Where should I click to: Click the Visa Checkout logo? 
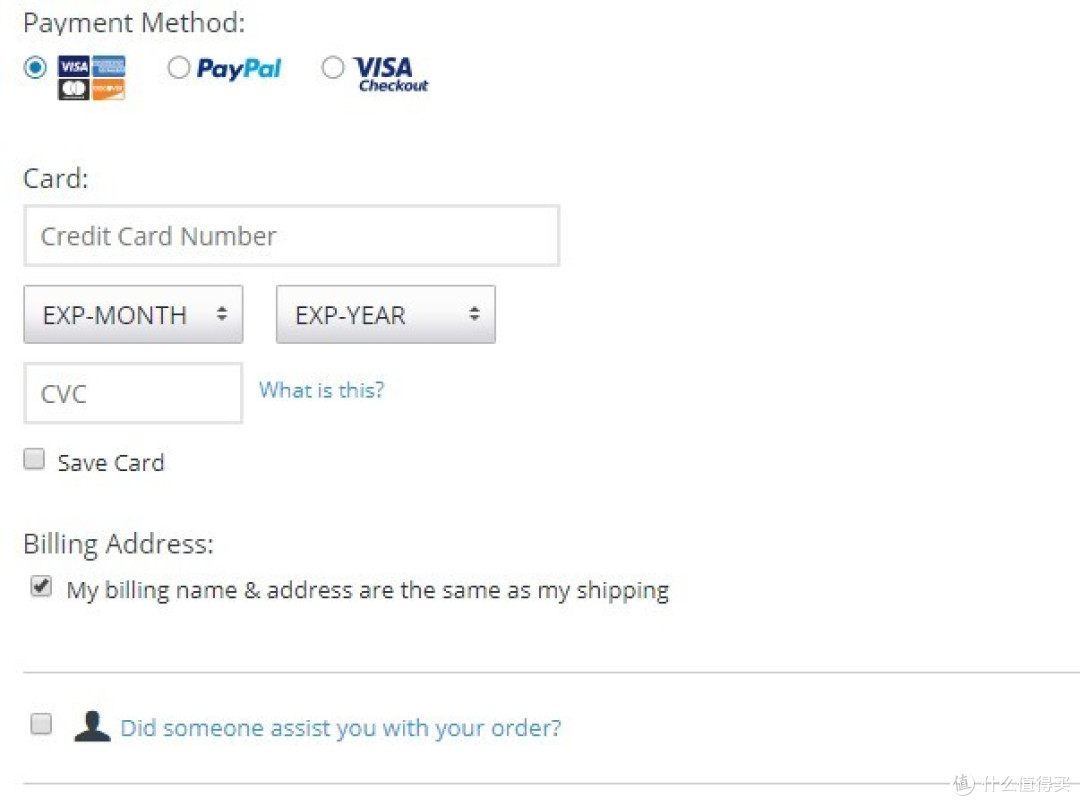point(391,74)
